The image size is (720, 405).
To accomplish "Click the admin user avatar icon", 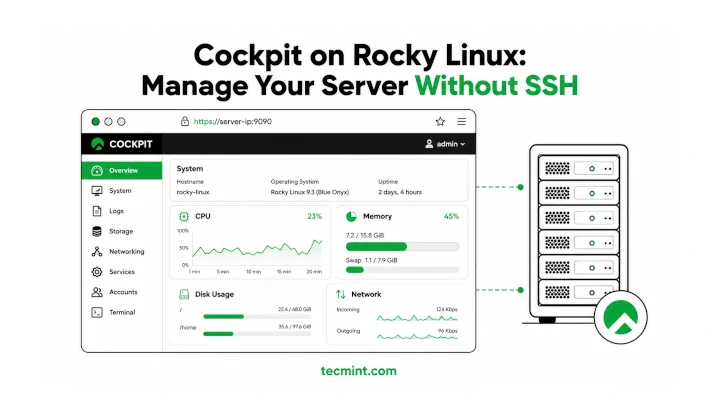I will tap(429, 144).
